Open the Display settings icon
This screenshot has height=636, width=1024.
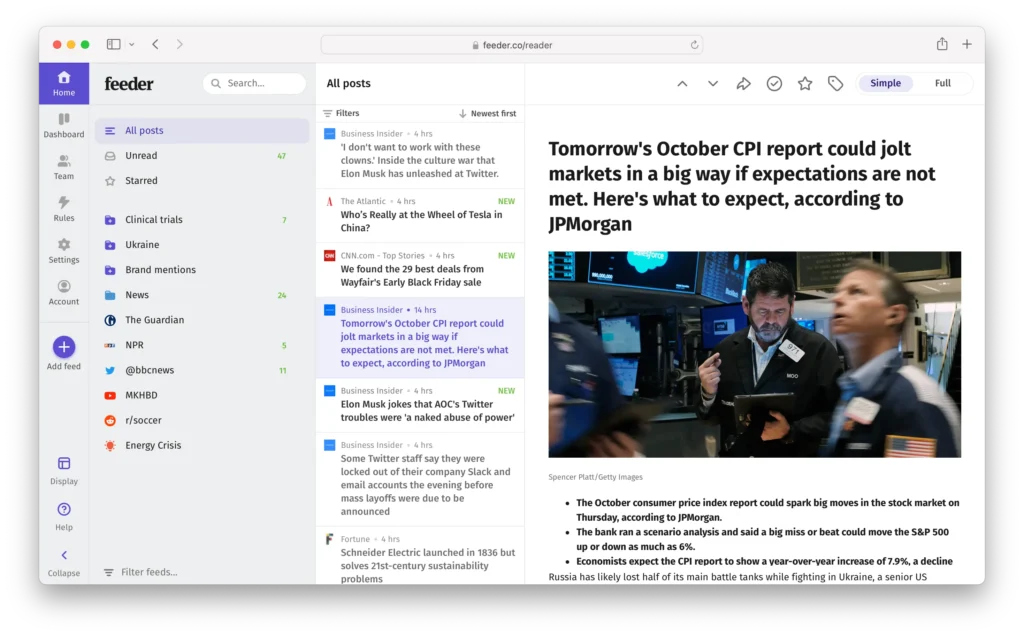coord(64,464)
